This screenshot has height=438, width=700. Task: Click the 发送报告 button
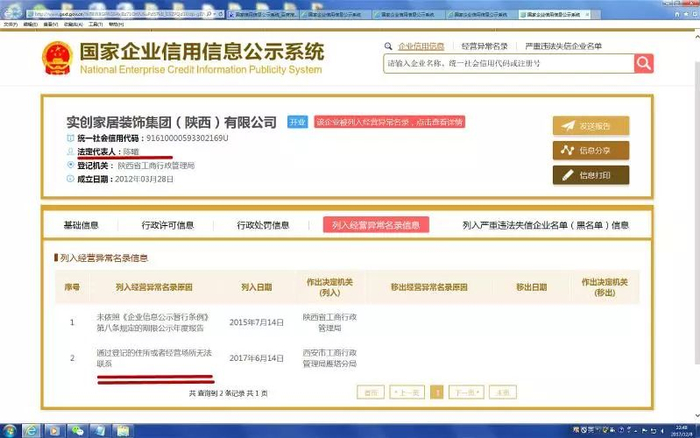(591, 126)
